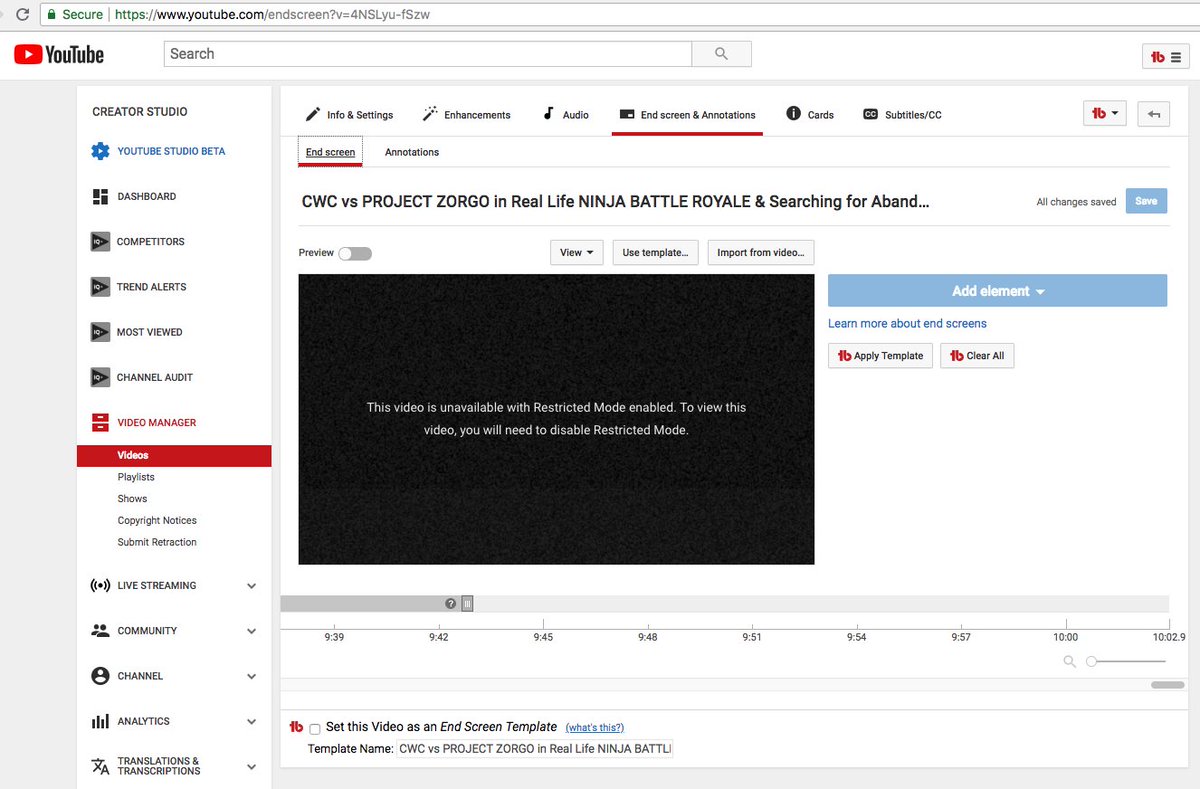
Task: Switch to the Annotations sub-tab
Action: click(412, 152)
